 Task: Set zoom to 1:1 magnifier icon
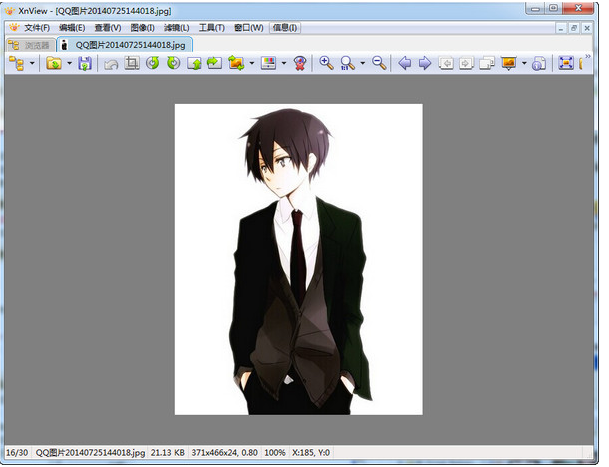pos(347,63)
